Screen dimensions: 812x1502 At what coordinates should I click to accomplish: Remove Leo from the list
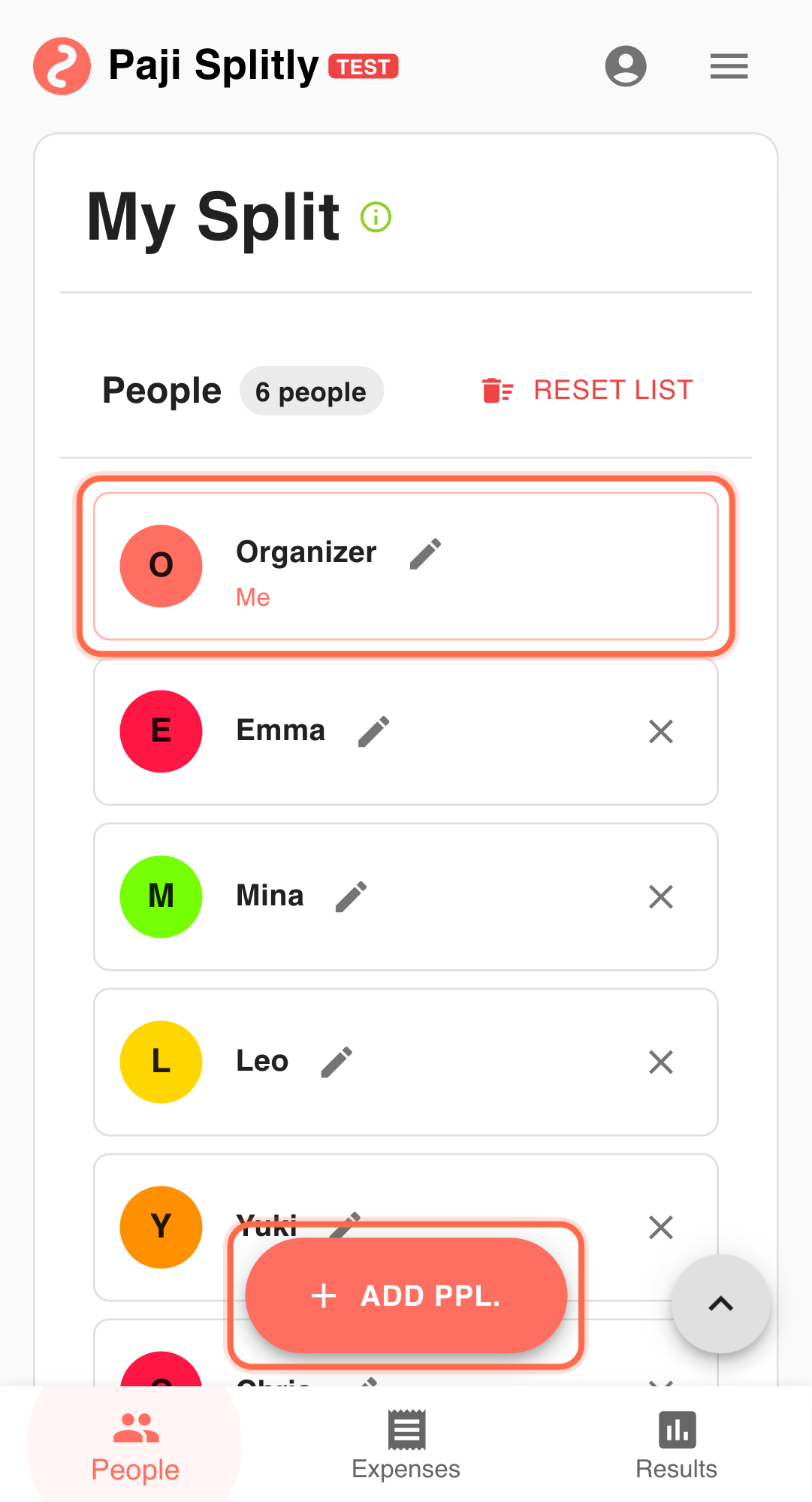point(660,1062)
